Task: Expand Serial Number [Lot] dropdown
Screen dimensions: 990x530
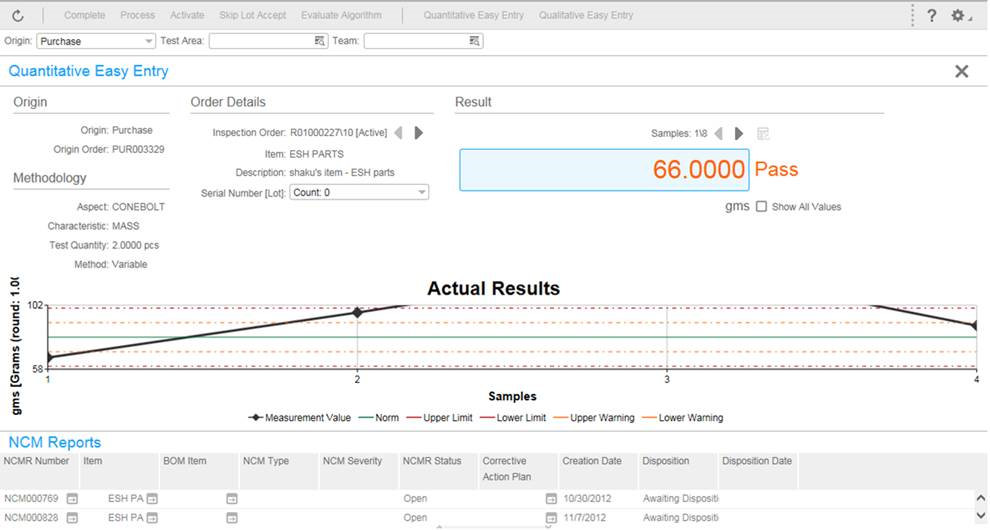Action: pos(421,192)
